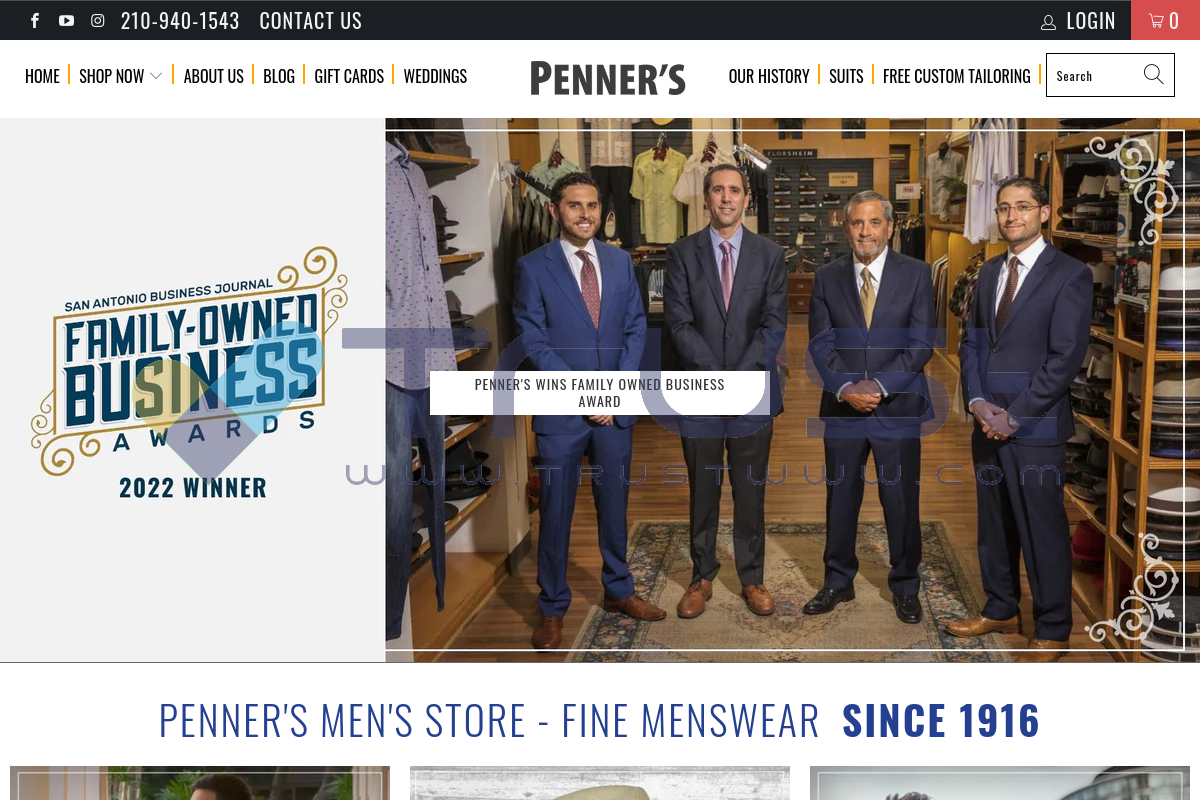
Task: Open the Suits menu link
Action: click(846, 76)
